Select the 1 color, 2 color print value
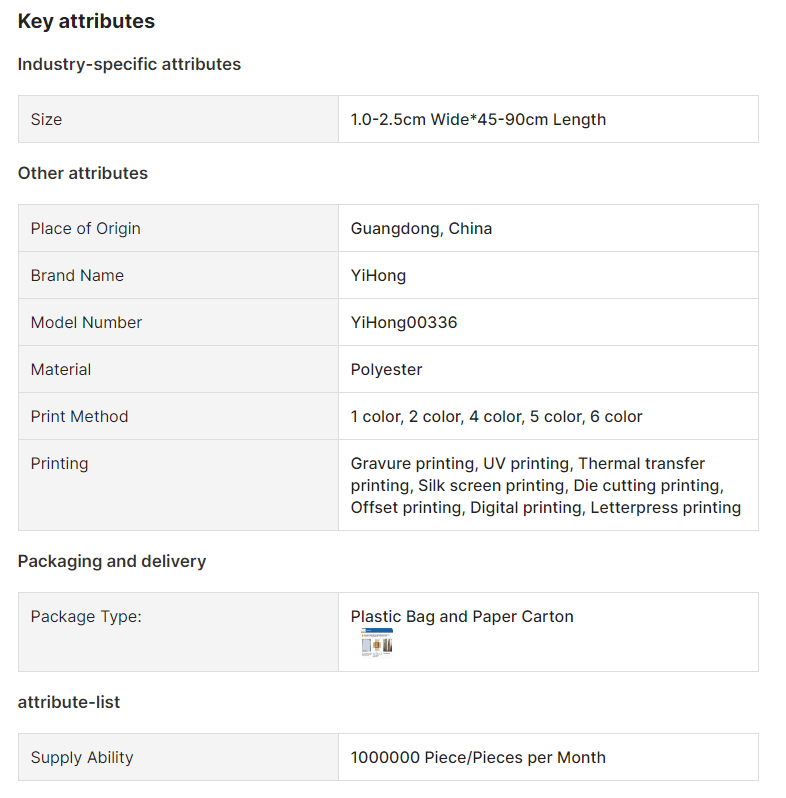The width and height of the screenshot is (786, 798). [496, 416]
